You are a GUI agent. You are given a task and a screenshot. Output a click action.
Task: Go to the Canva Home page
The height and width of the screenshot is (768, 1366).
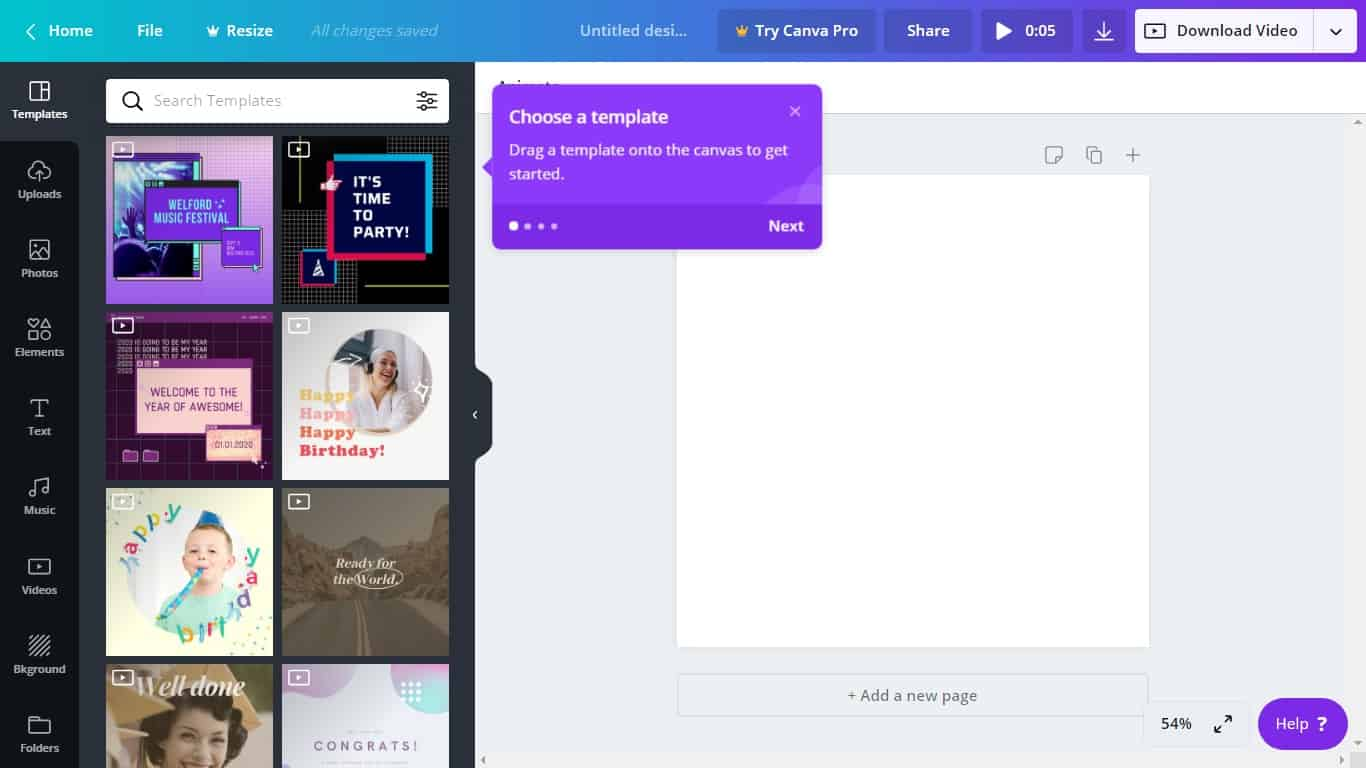[x=58, y=30]
